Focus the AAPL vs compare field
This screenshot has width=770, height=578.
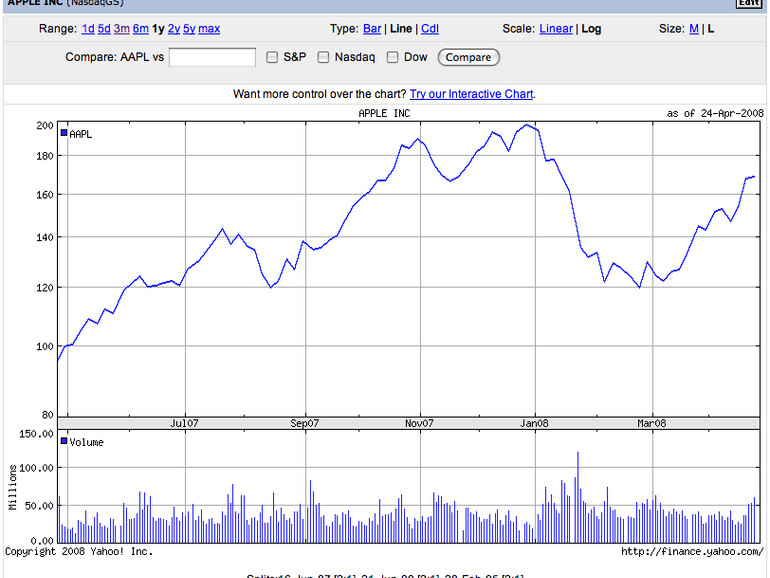coord(212,57)
